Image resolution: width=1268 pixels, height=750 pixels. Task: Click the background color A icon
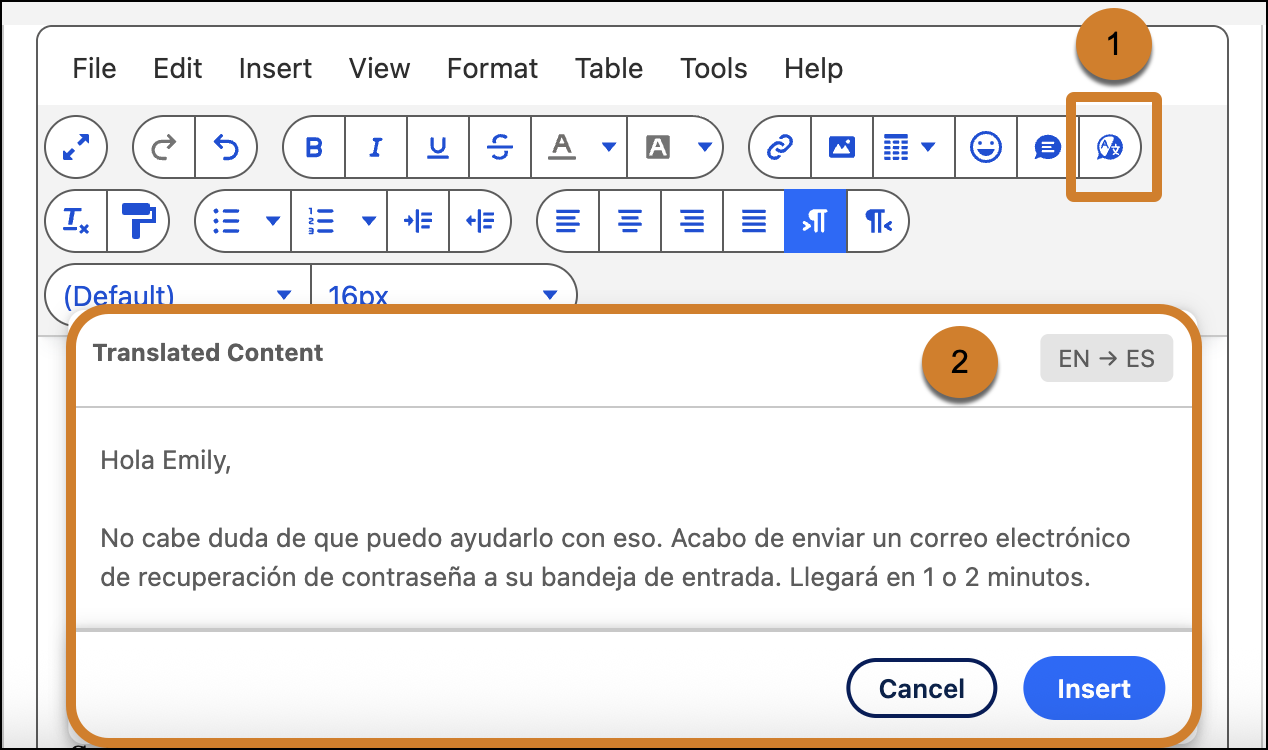[657, 148]
